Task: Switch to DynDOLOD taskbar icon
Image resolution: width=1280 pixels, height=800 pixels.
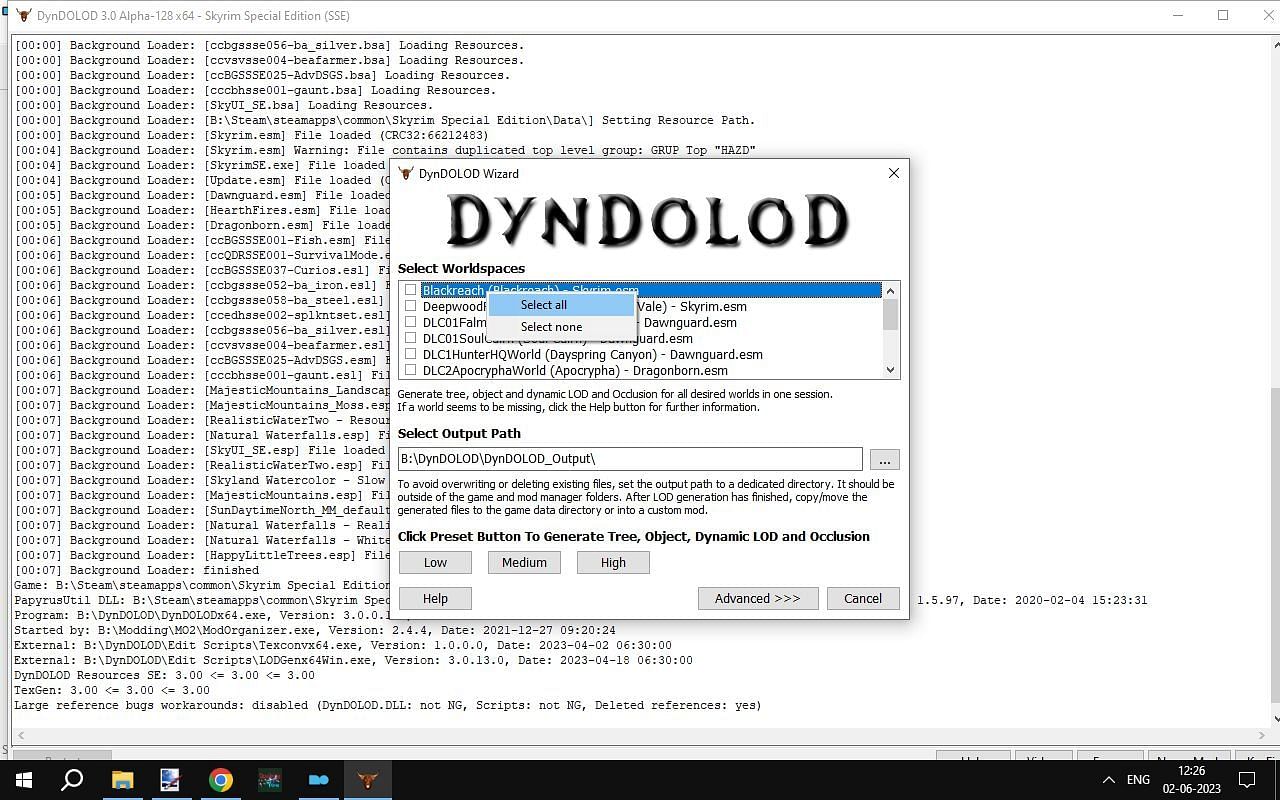Action: coord(367,780)
